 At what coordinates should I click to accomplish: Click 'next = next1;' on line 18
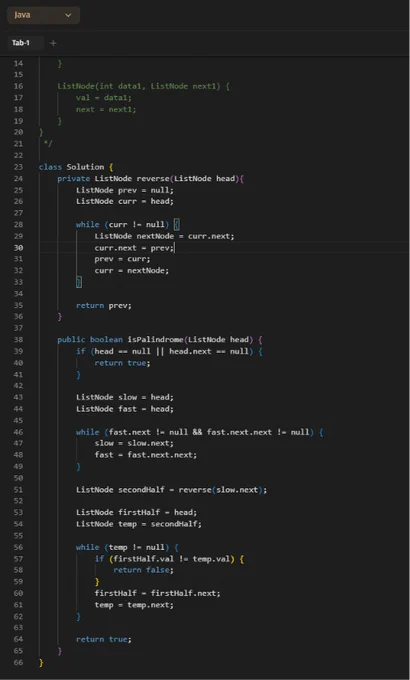[x=106, y=109]
